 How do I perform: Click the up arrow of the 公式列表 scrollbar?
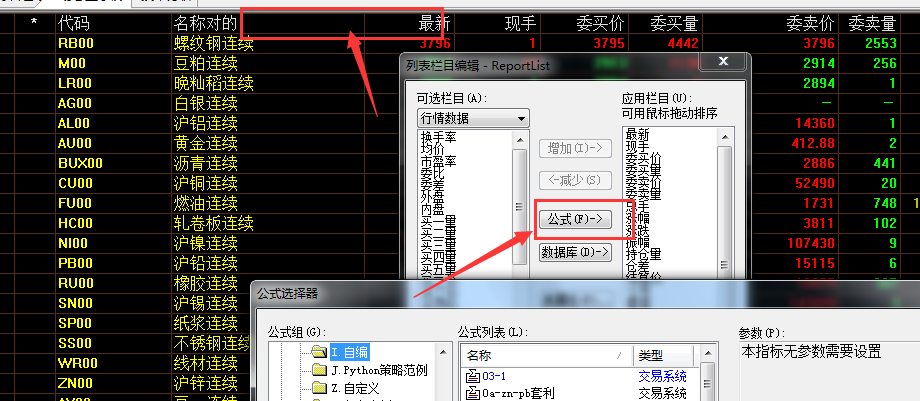708,353
